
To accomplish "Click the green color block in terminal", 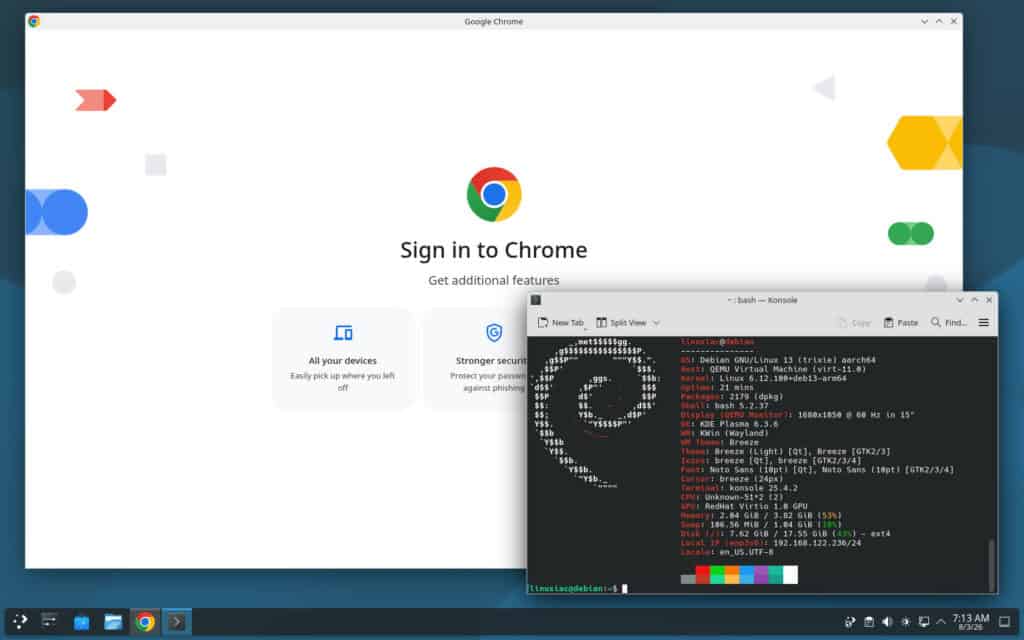I will pyautogui.click(x=717, y=575).
